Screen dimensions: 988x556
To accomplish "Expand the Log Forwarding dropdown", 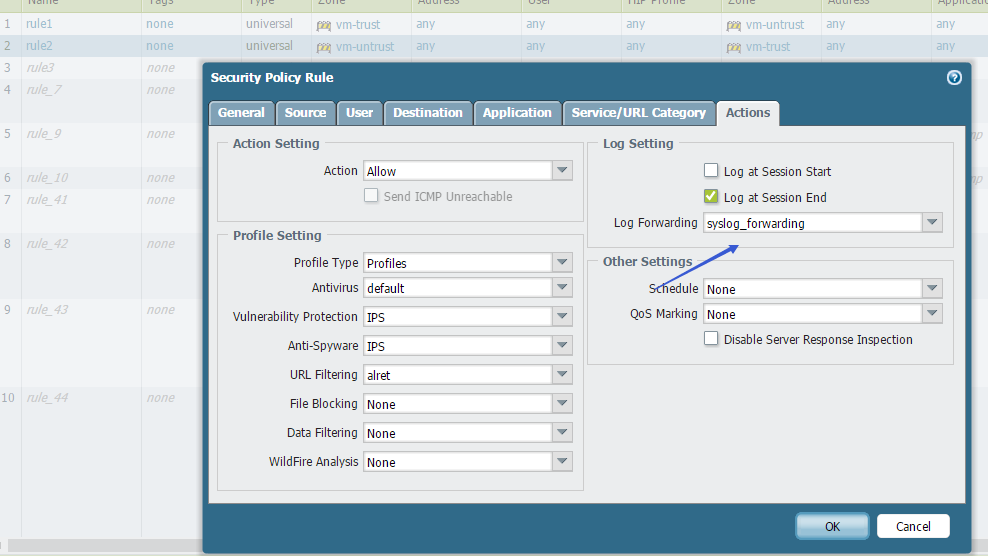I will pyautogui.click(x=932, y=223).
